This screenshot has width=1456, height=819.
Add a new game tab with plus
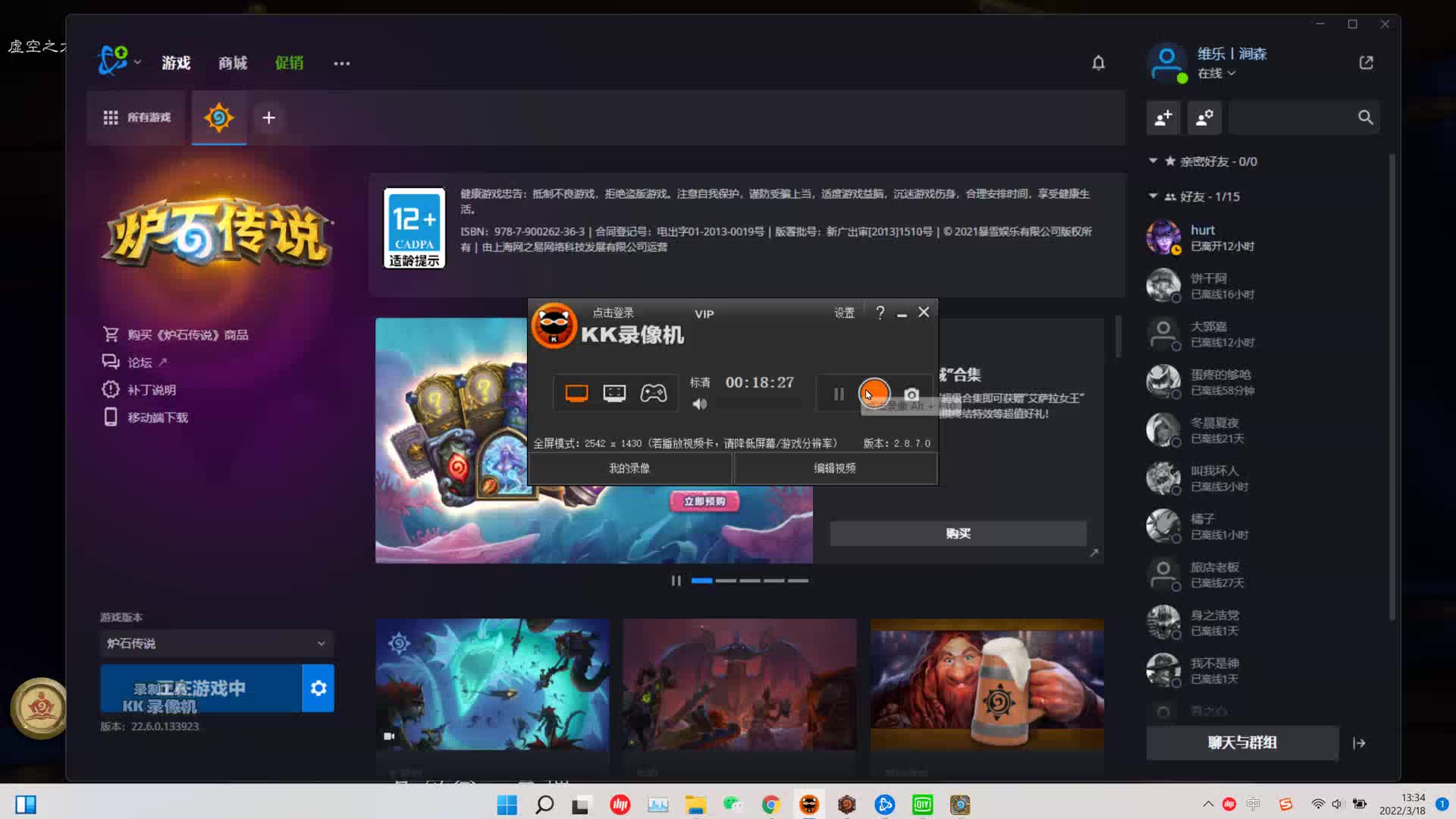point(268,118)
